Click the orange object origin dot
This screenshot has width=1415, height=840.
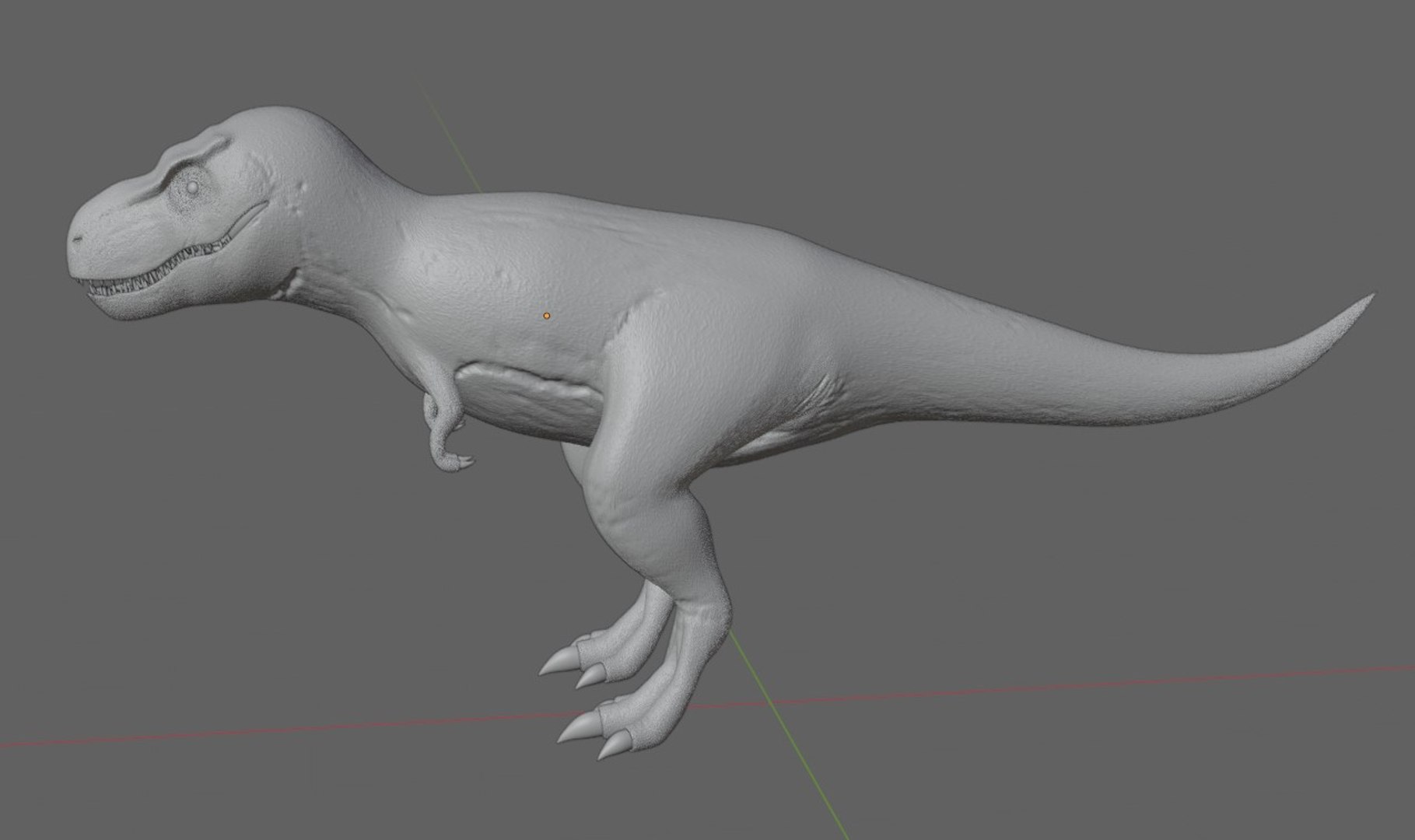coord(547,316)
